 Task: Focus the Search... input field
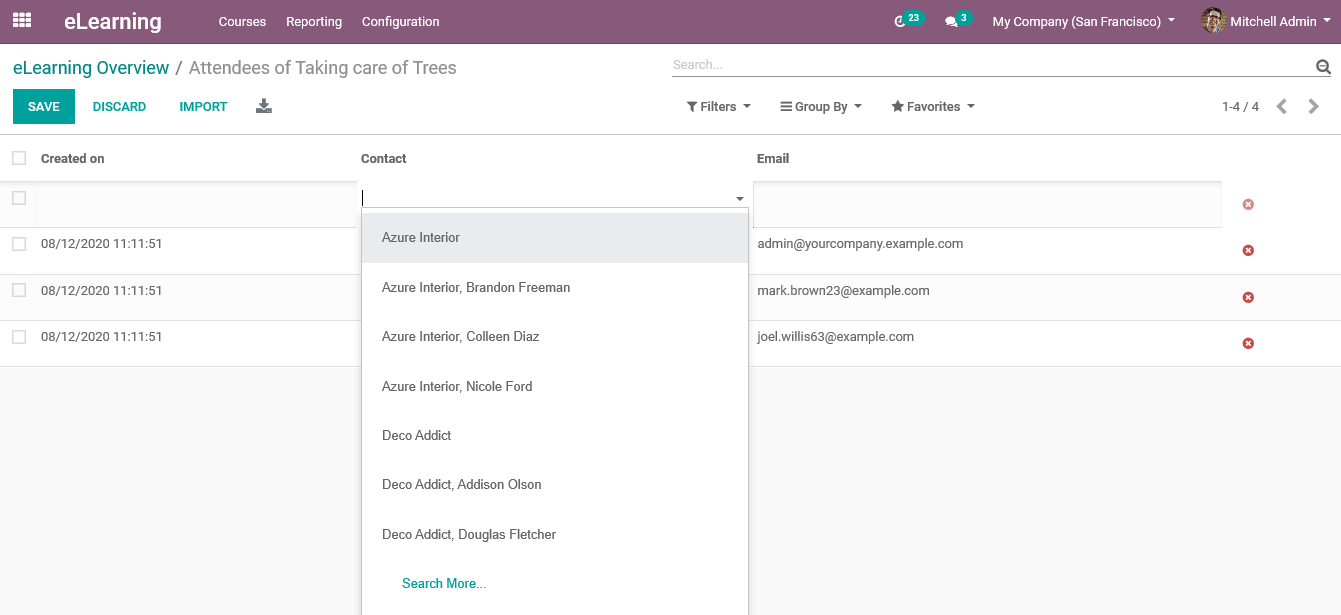click(x=990, y=65)
